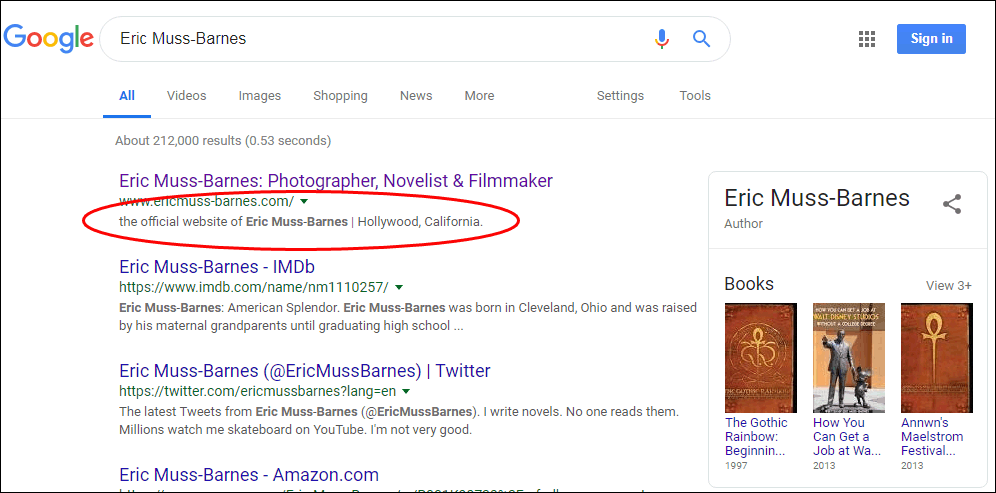Click the voice search microphone icon
The height and width of the screenshot is (493, 996).
pos(661,39)
